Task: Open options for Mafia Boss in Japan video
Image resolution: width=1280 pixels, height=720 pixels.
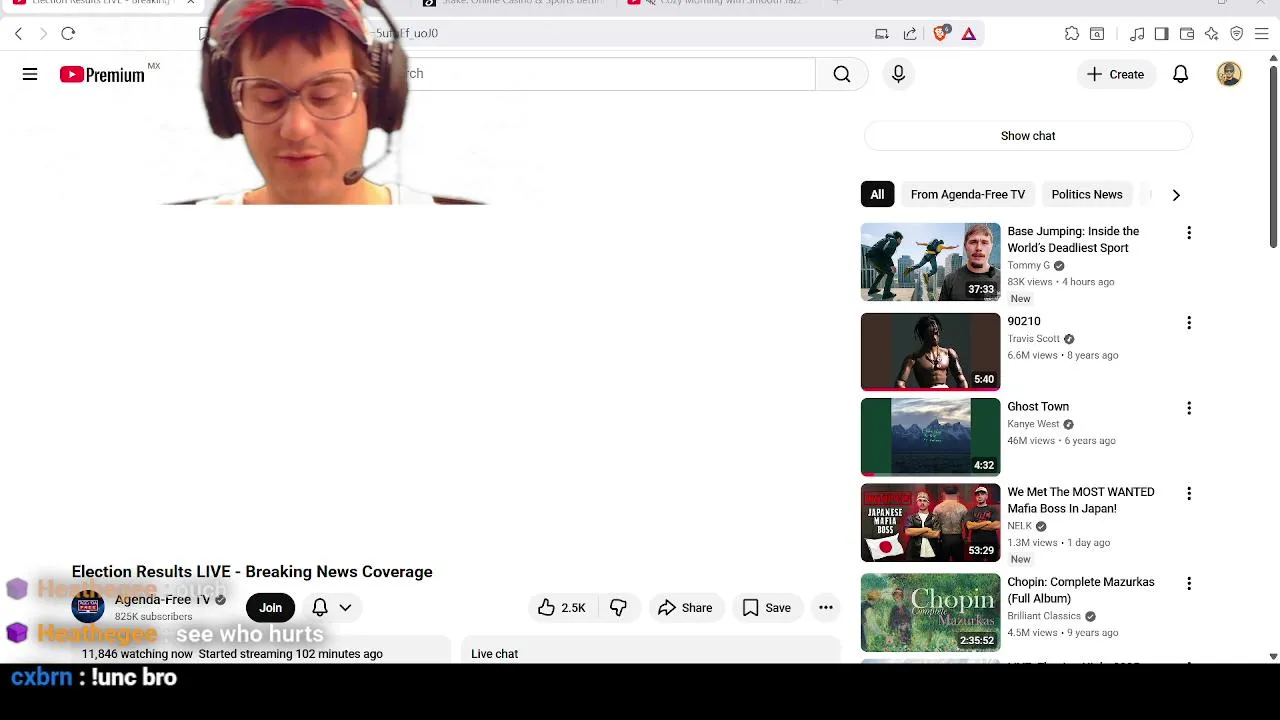Action: [1189, 494]
